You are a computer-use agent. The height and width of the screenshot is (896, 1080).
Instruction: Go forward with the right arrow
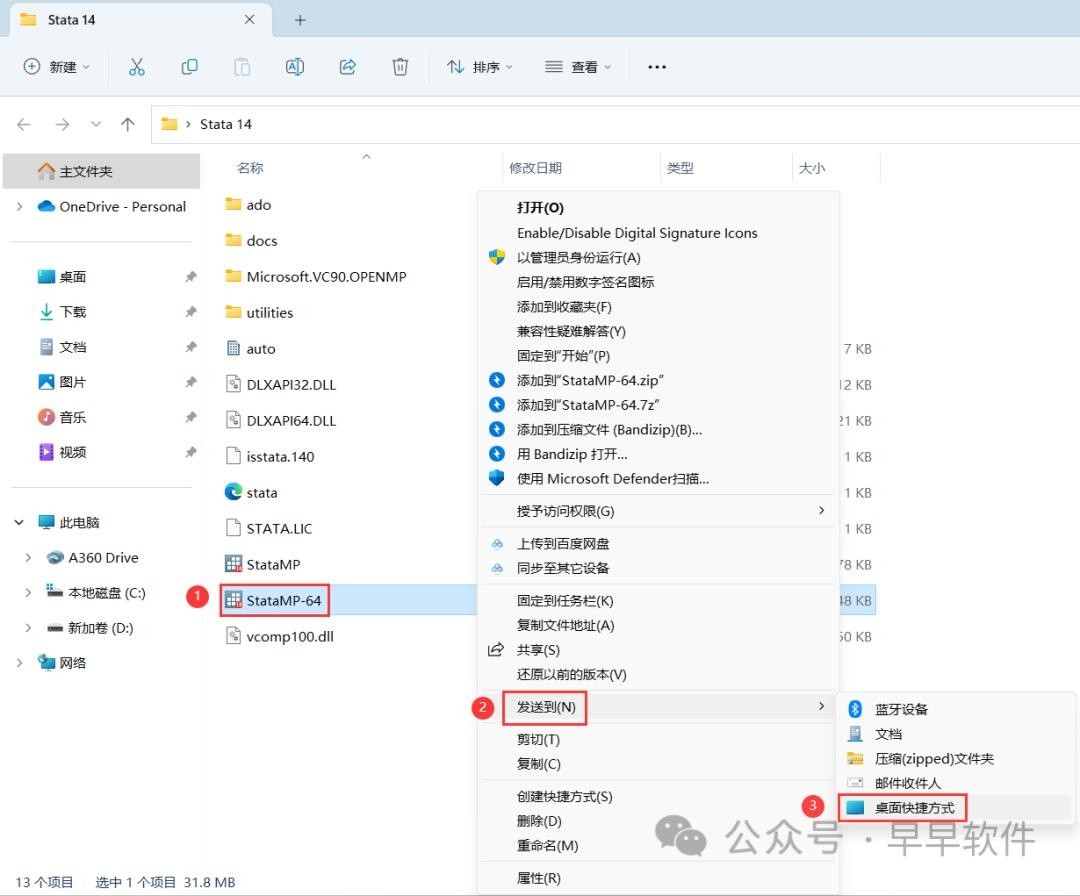pos(63,125)
